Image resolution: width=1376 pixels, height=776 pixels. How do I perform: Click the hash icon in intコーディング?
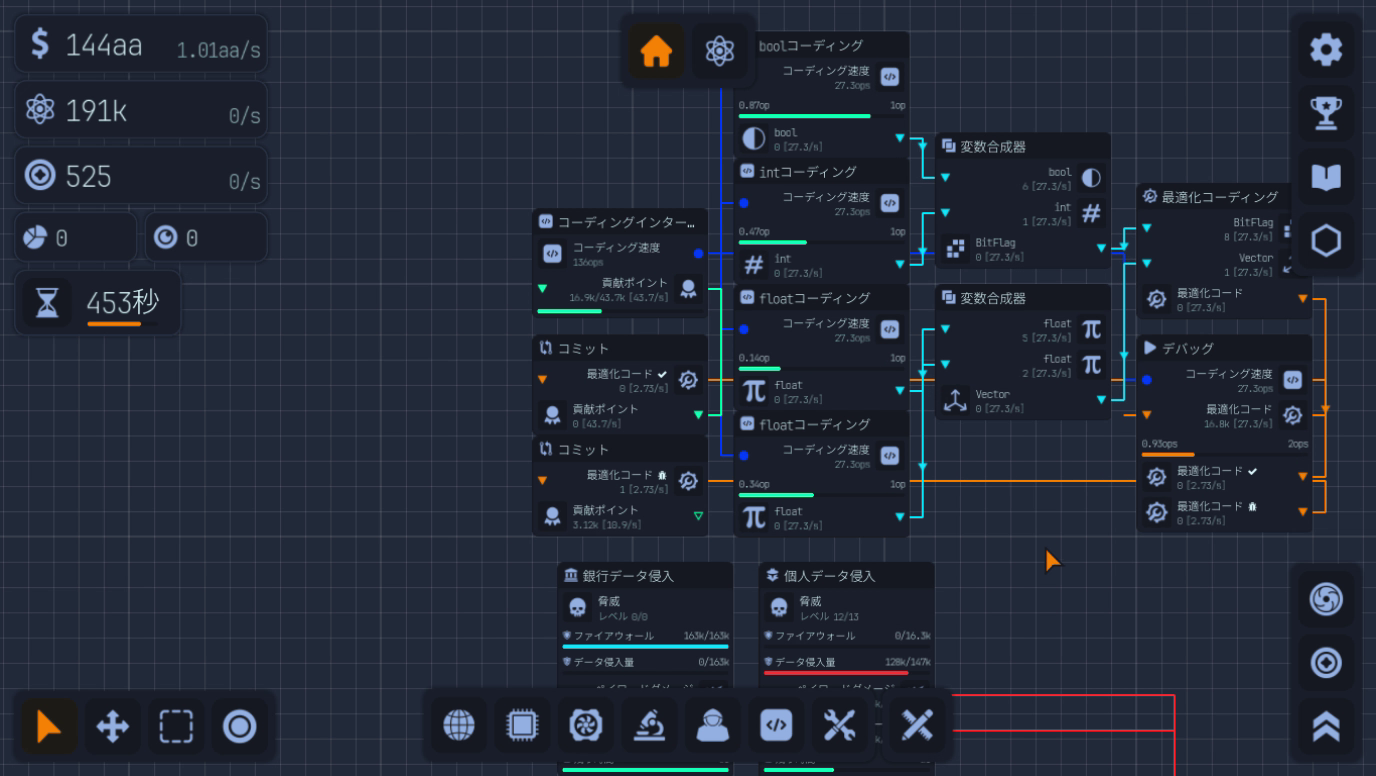[754, 265]
